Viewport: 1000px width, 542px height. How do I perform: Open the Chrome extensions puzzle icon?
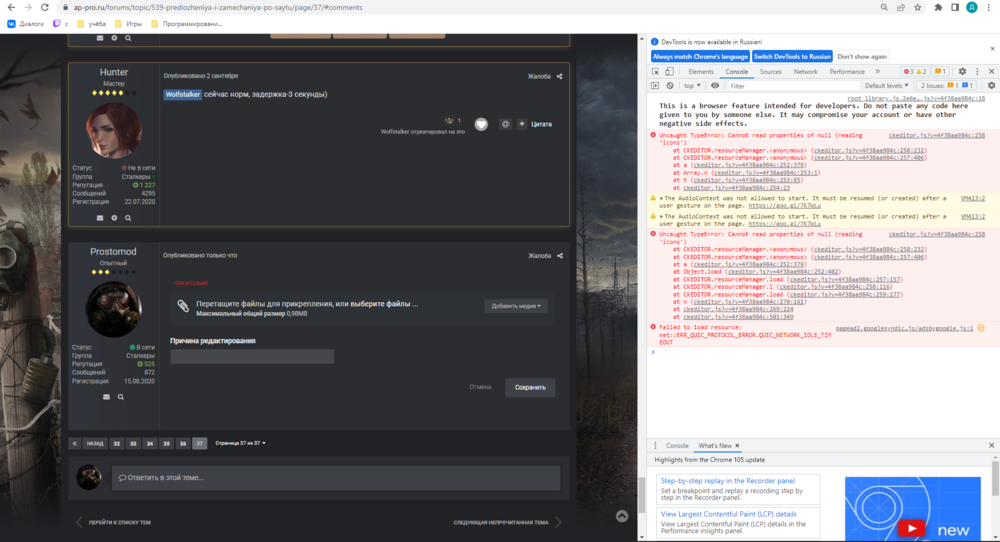coord(938,7)
